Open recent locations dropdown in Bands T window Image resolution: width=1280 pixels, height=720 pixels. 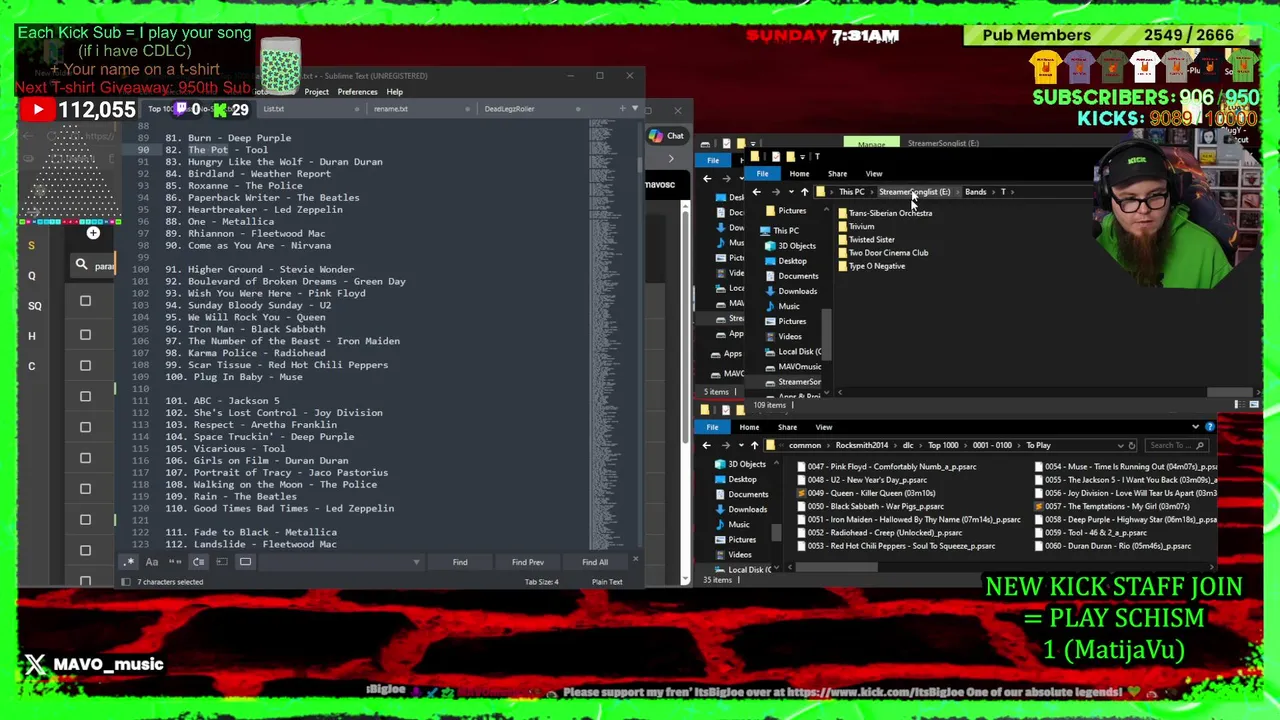click(x=791, y=192)
